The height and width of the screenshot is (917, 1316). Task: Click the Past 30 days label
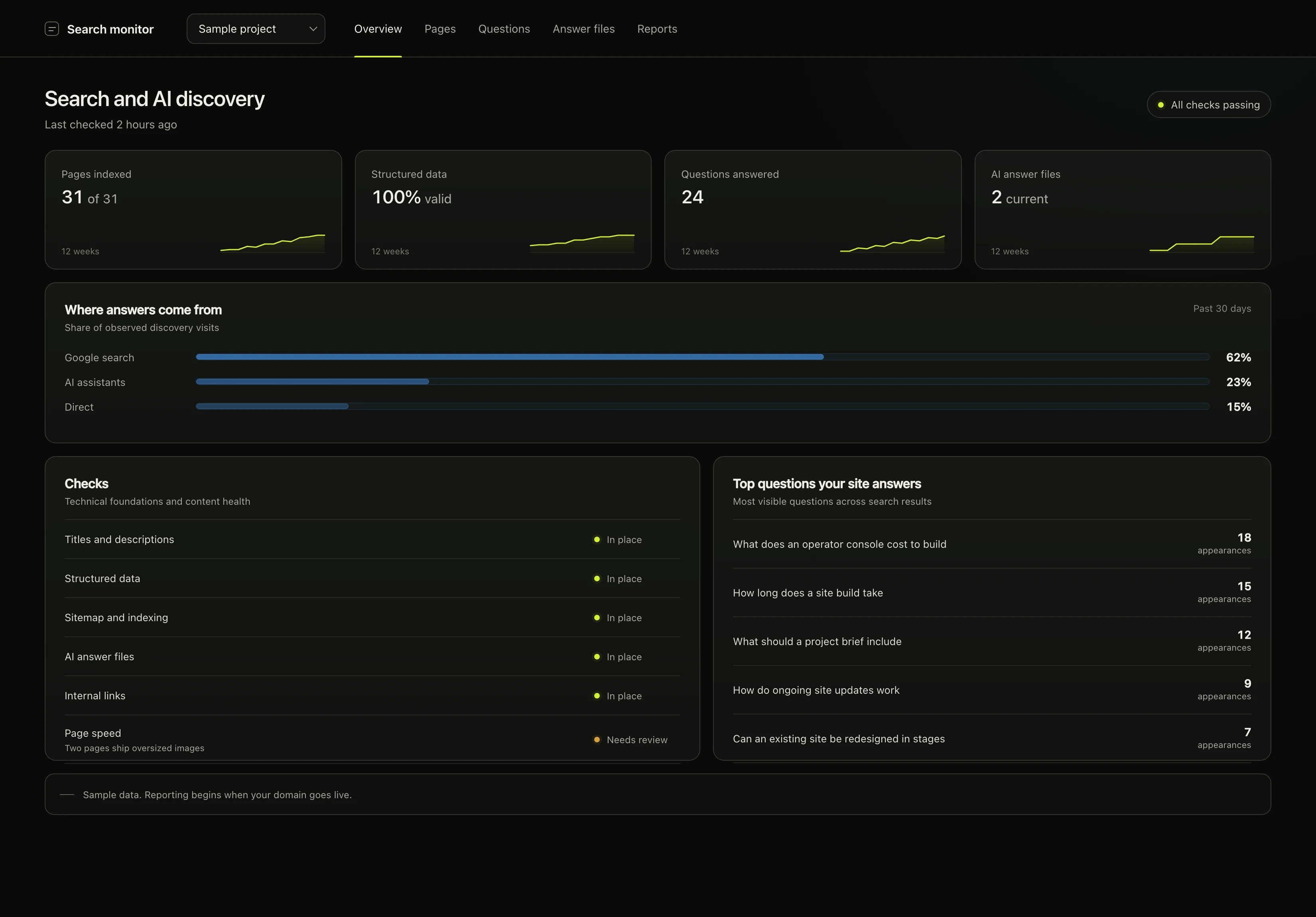1222,308
